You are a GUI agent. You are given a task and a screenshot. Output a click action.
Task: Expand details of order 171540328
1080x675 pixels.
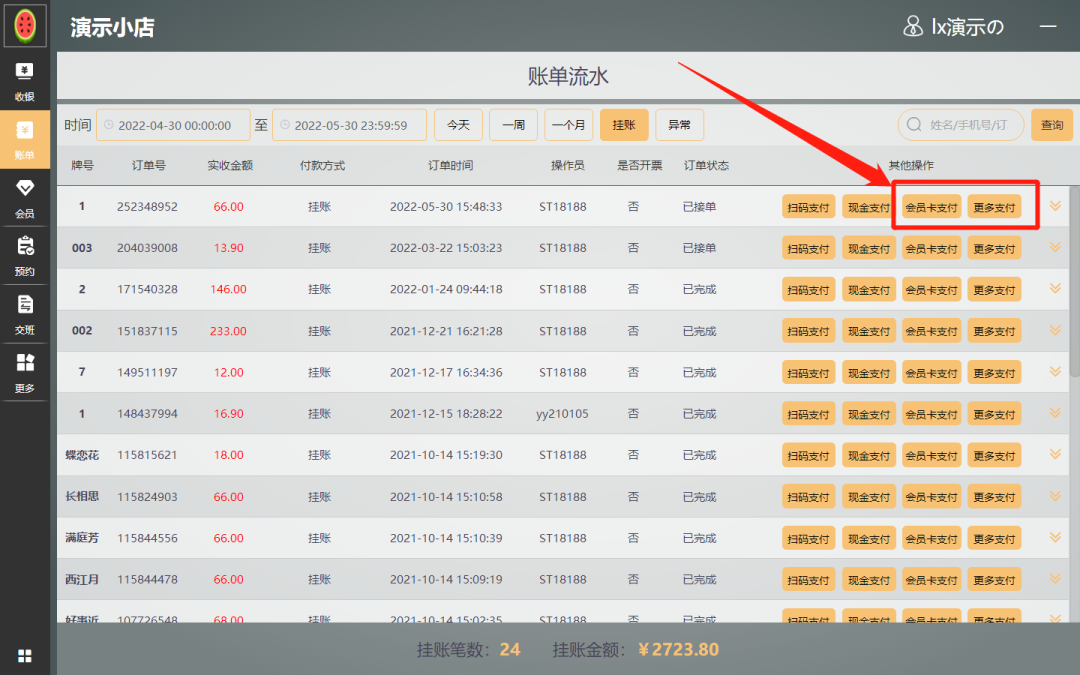1055,289
